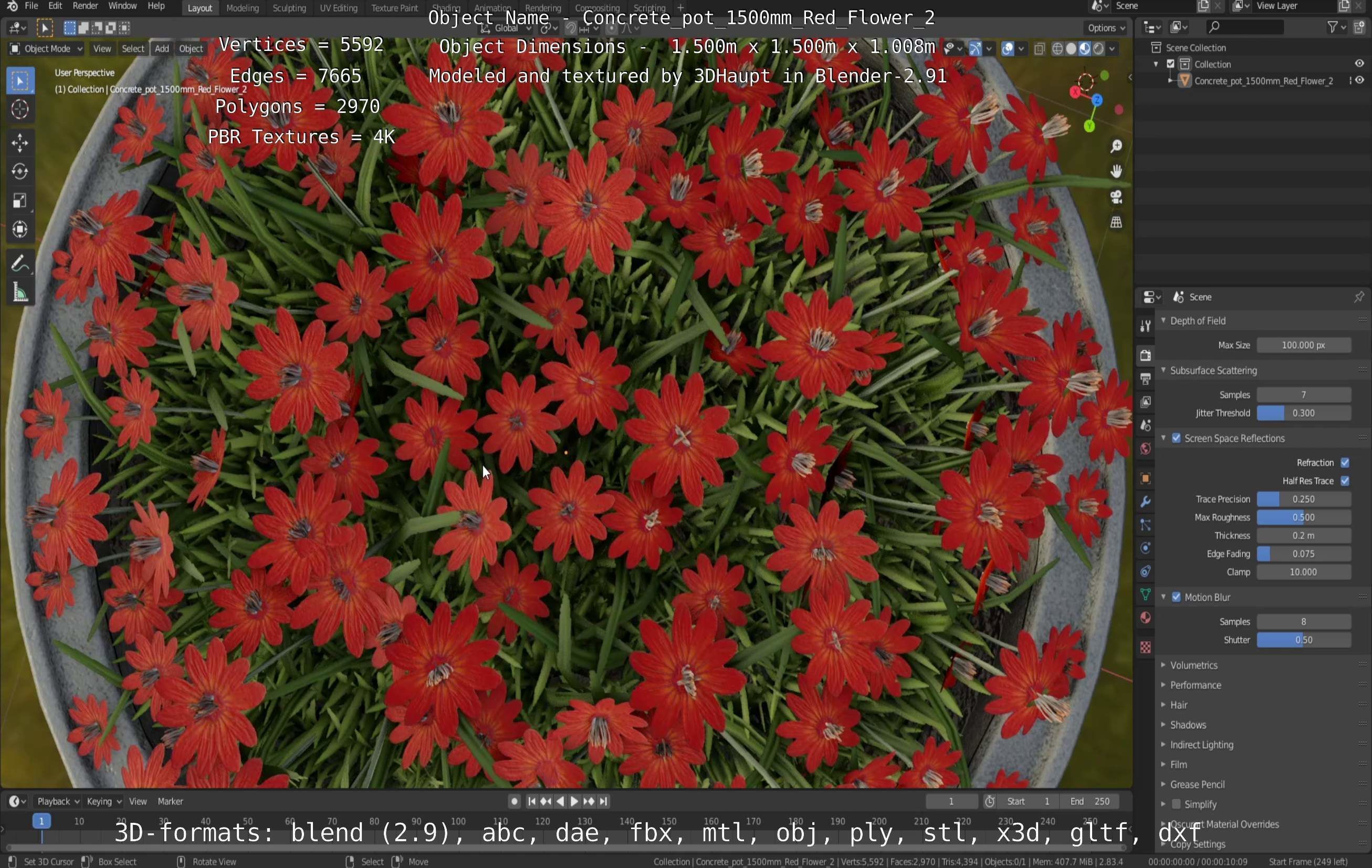Open the File menu
This screenshot has width=1372, height=868.
click(x=32, y=6)
